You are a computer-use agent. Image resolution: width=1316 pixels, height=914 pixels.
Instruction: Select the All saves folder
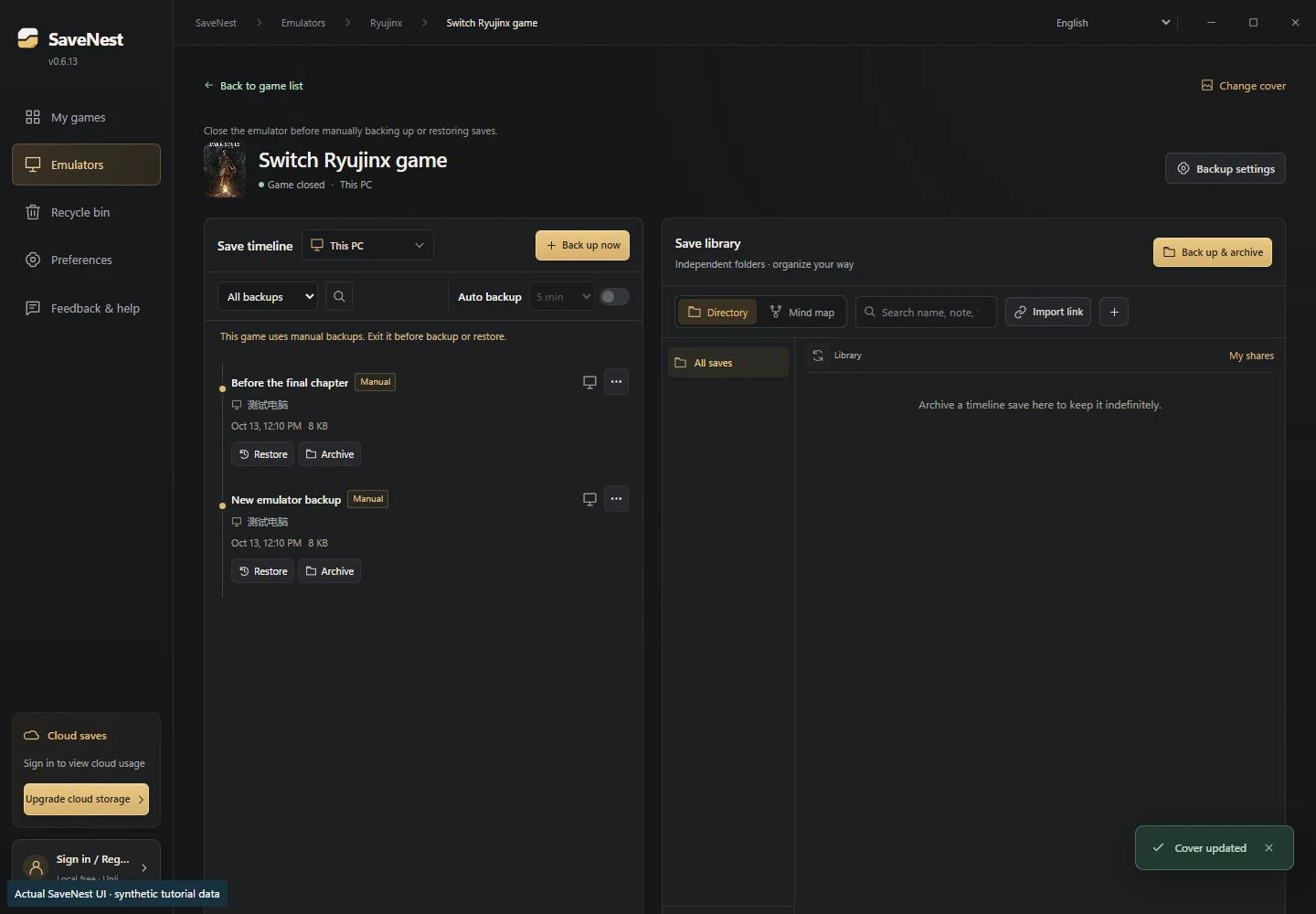(x=728, y=363)
